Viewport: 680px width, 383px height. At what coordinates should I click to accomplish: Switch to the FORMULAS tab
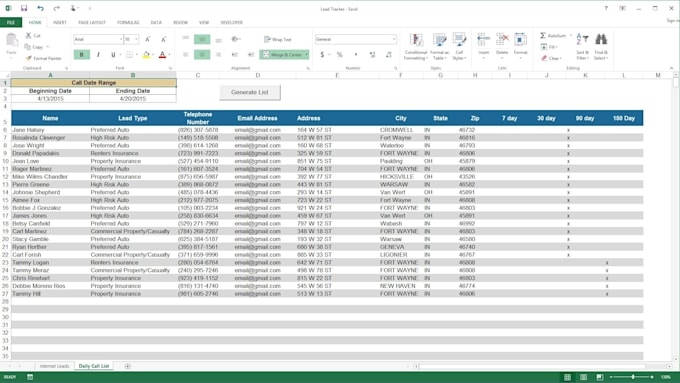tap(128, 22)
